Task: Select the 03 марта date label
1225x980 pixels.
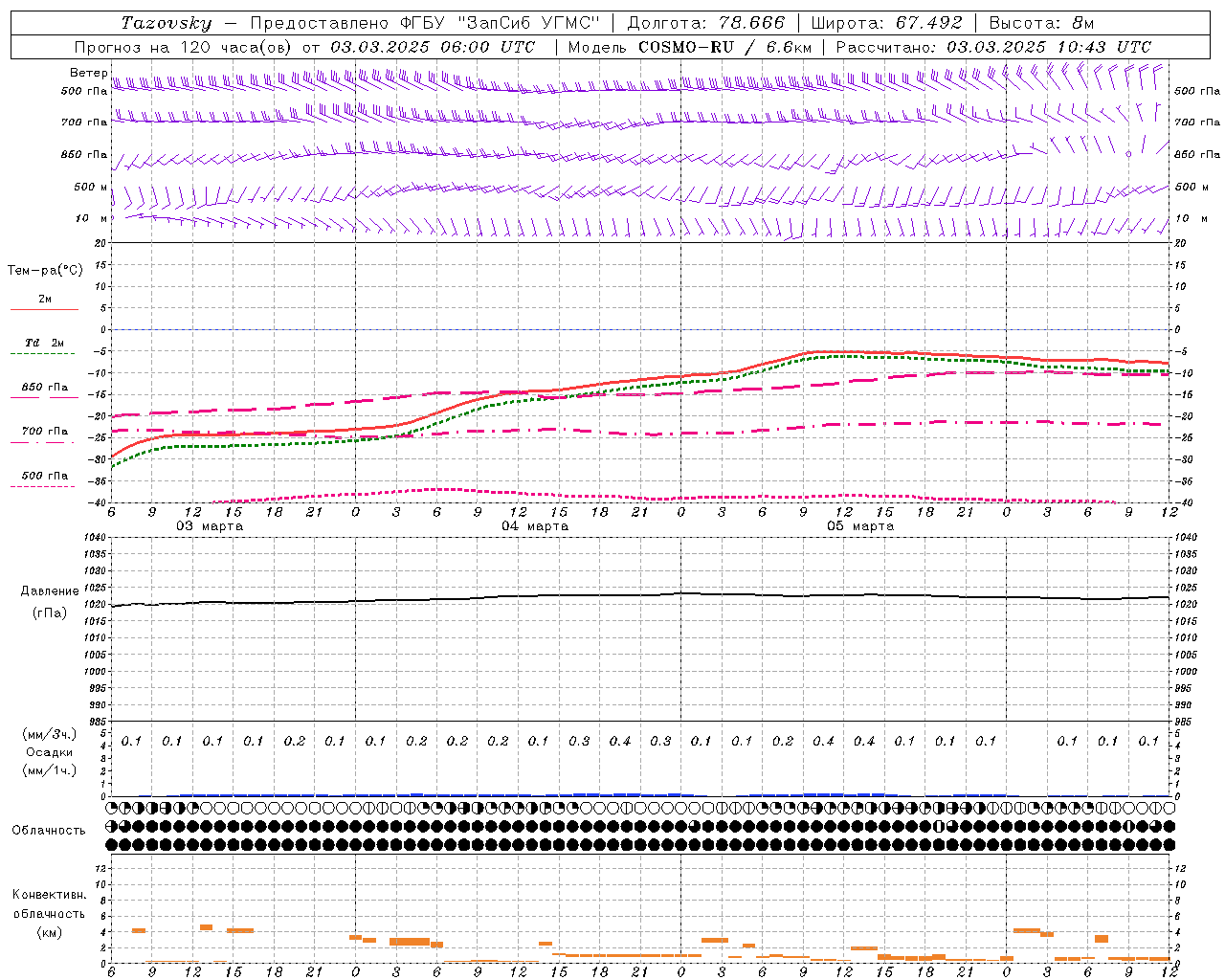Action: point(210,526)
